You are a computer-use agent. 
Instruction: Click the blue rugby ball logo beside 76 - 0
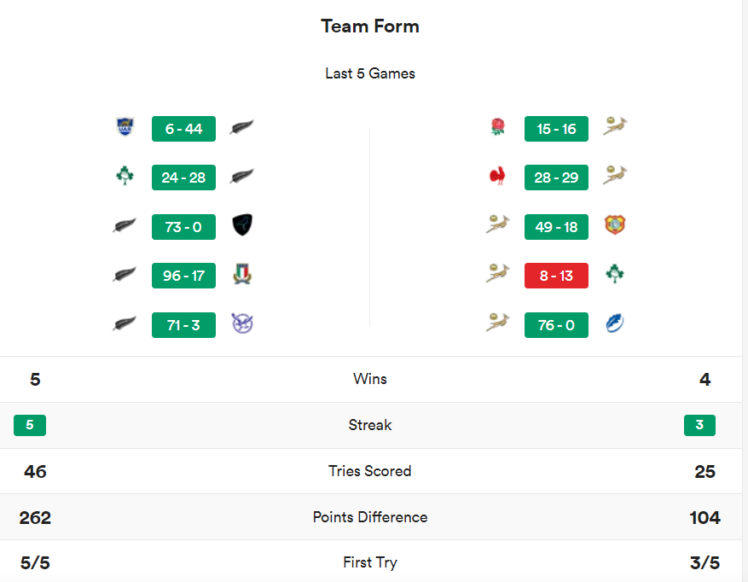coord(615,324)
